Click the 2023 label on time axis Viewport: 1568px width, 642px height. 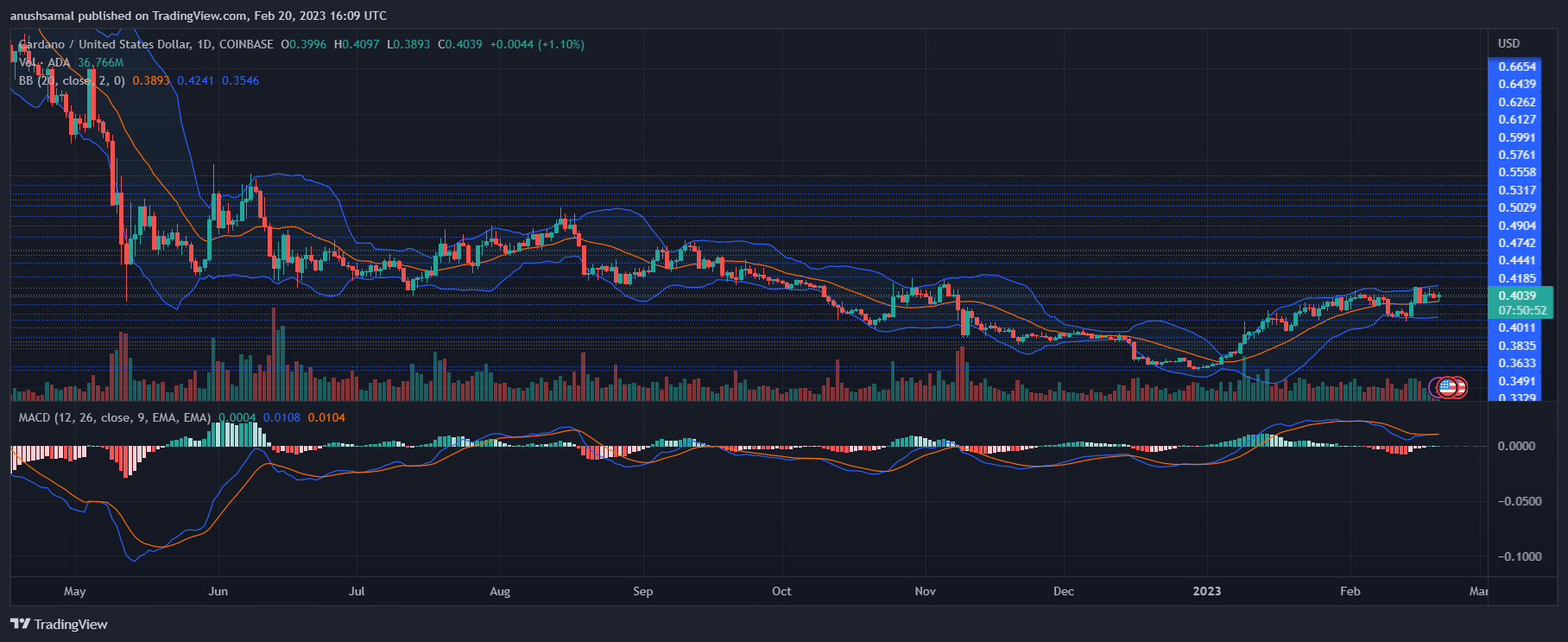coord(1207,591)
